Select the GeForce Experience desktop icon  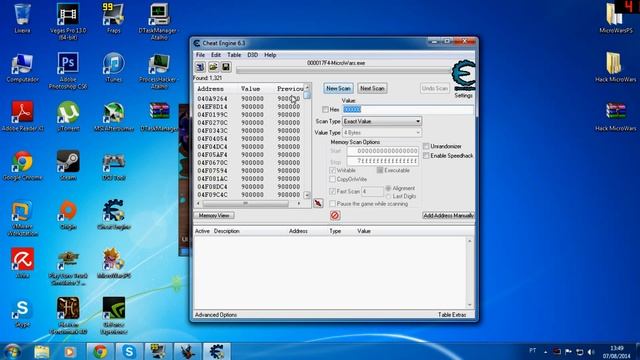pyautogui.click(x=113, y=316)
